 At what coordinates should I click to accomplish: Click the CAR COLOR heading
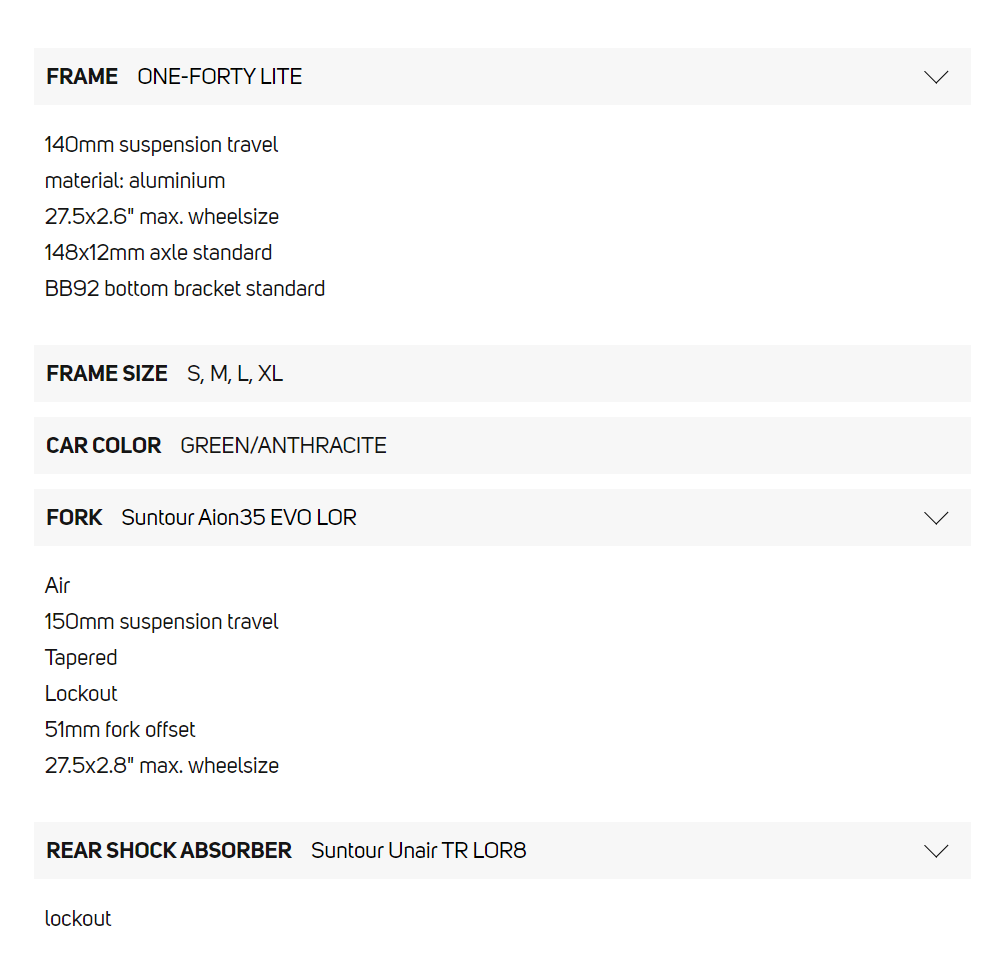pyautogui.click(x=104, y=446)
